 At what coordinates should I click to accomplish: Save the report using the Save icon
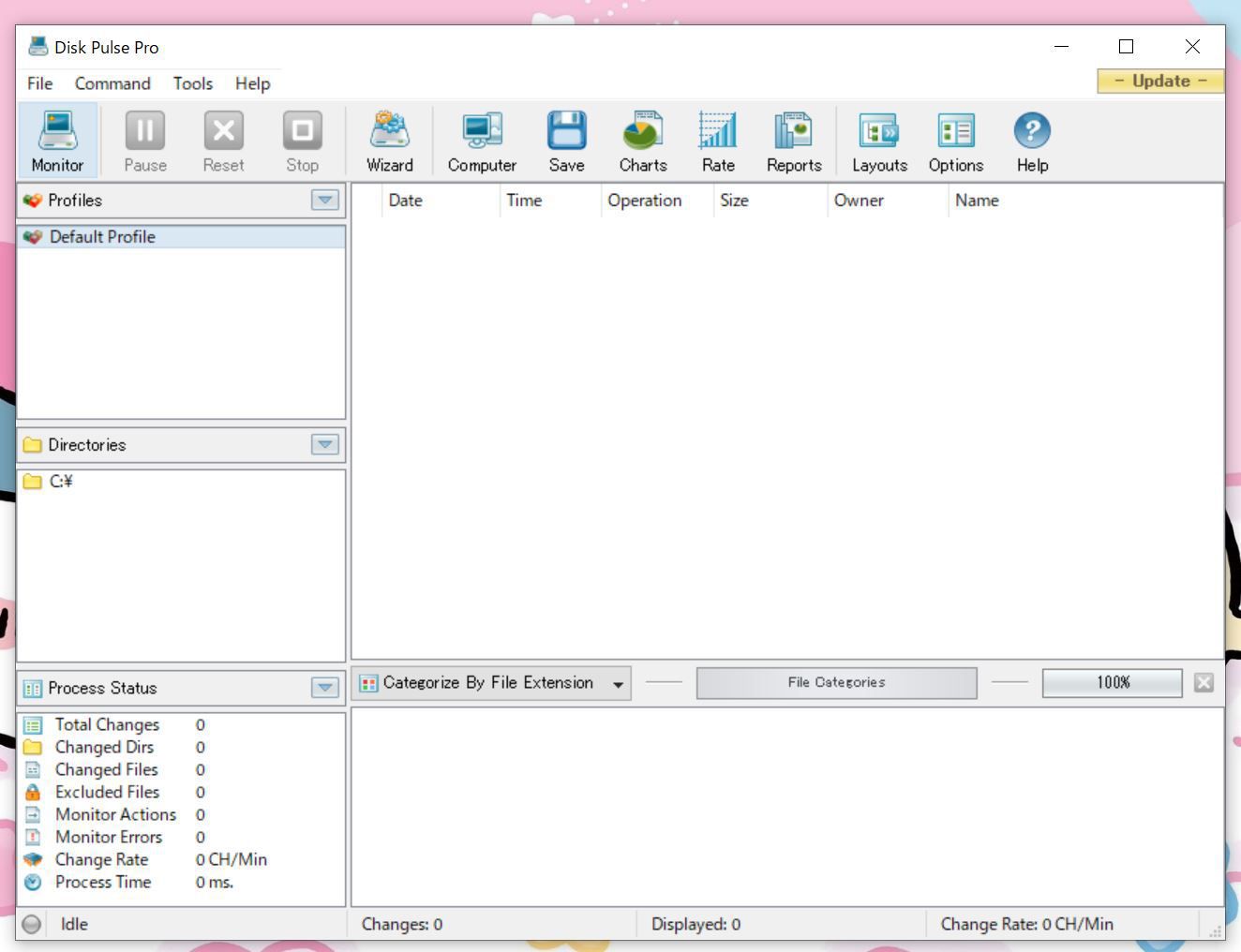click(x=566, y=141)
